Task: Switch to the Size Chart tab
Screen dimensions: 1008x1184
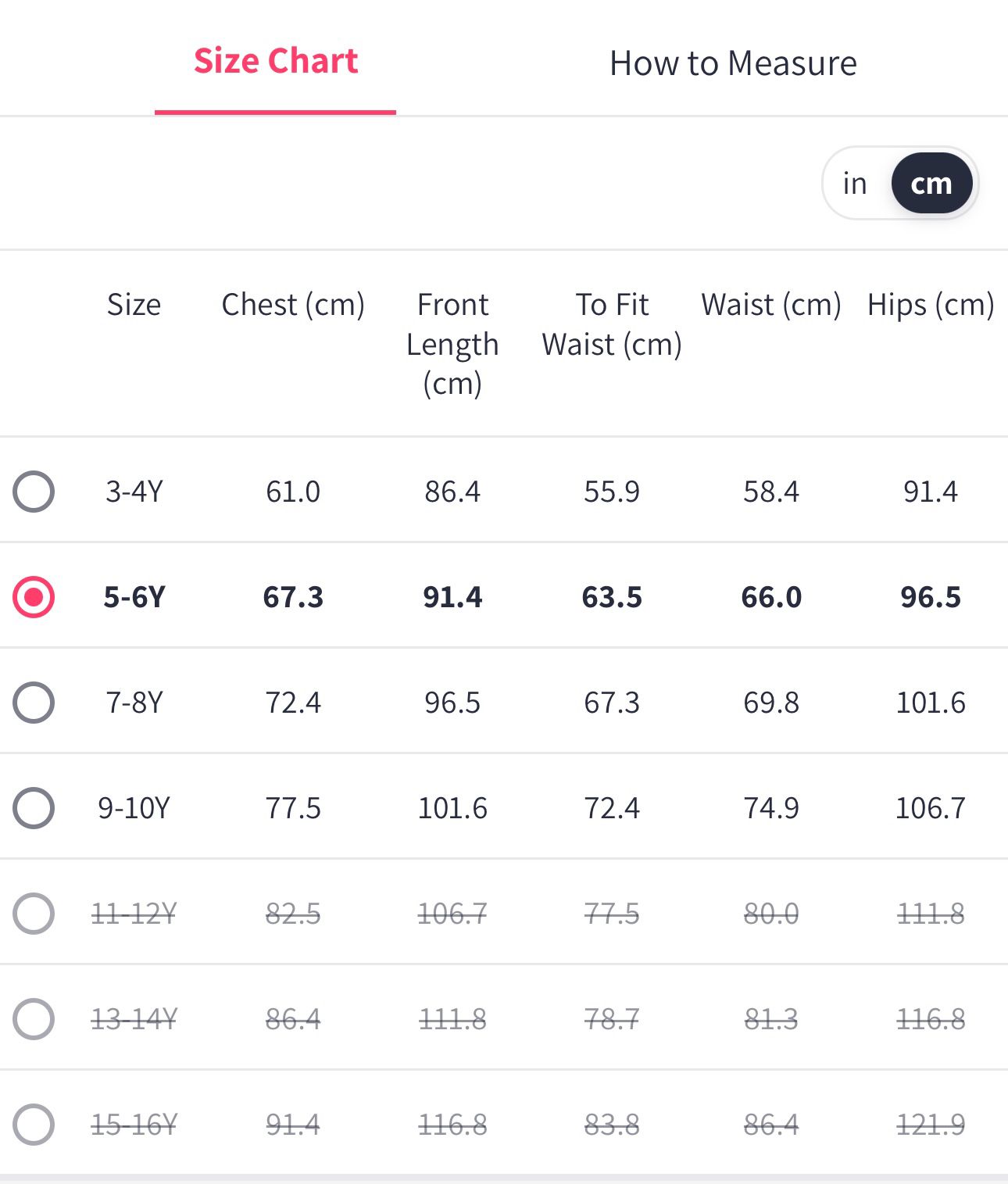Action: (276, 61)
